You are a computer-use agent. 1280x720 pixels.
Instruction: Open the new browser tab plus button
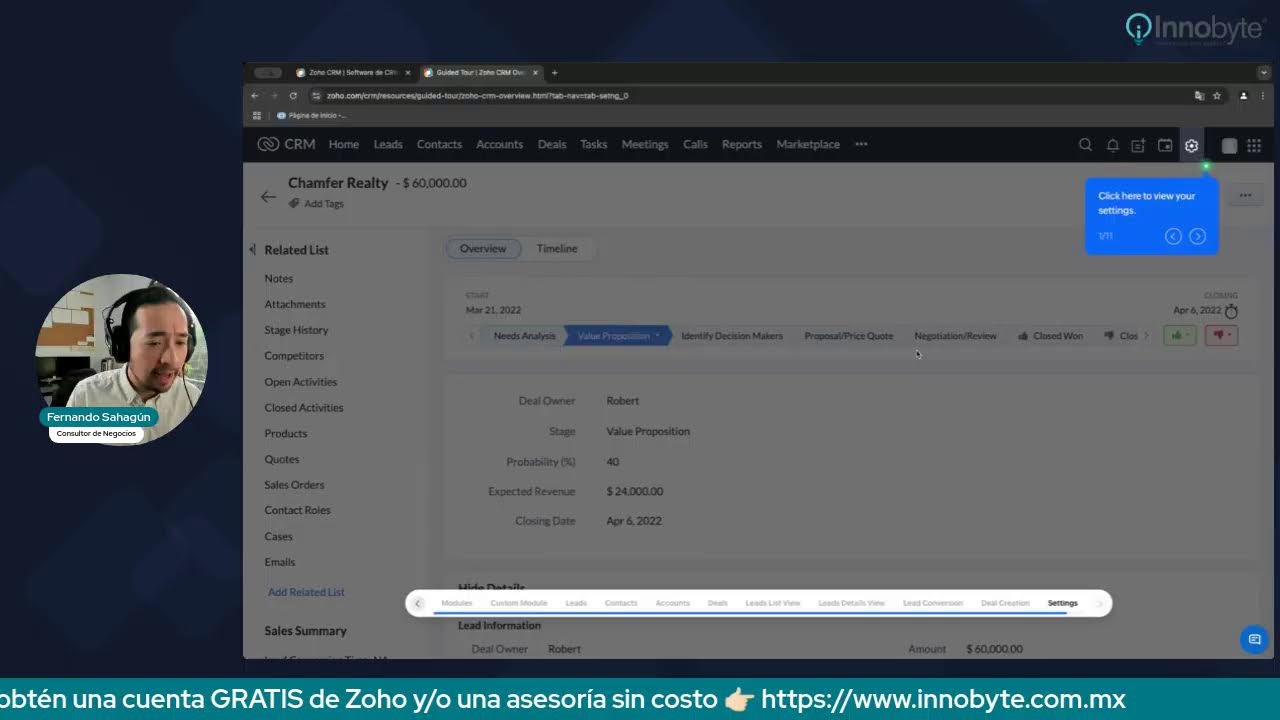[x=555, y=72]
